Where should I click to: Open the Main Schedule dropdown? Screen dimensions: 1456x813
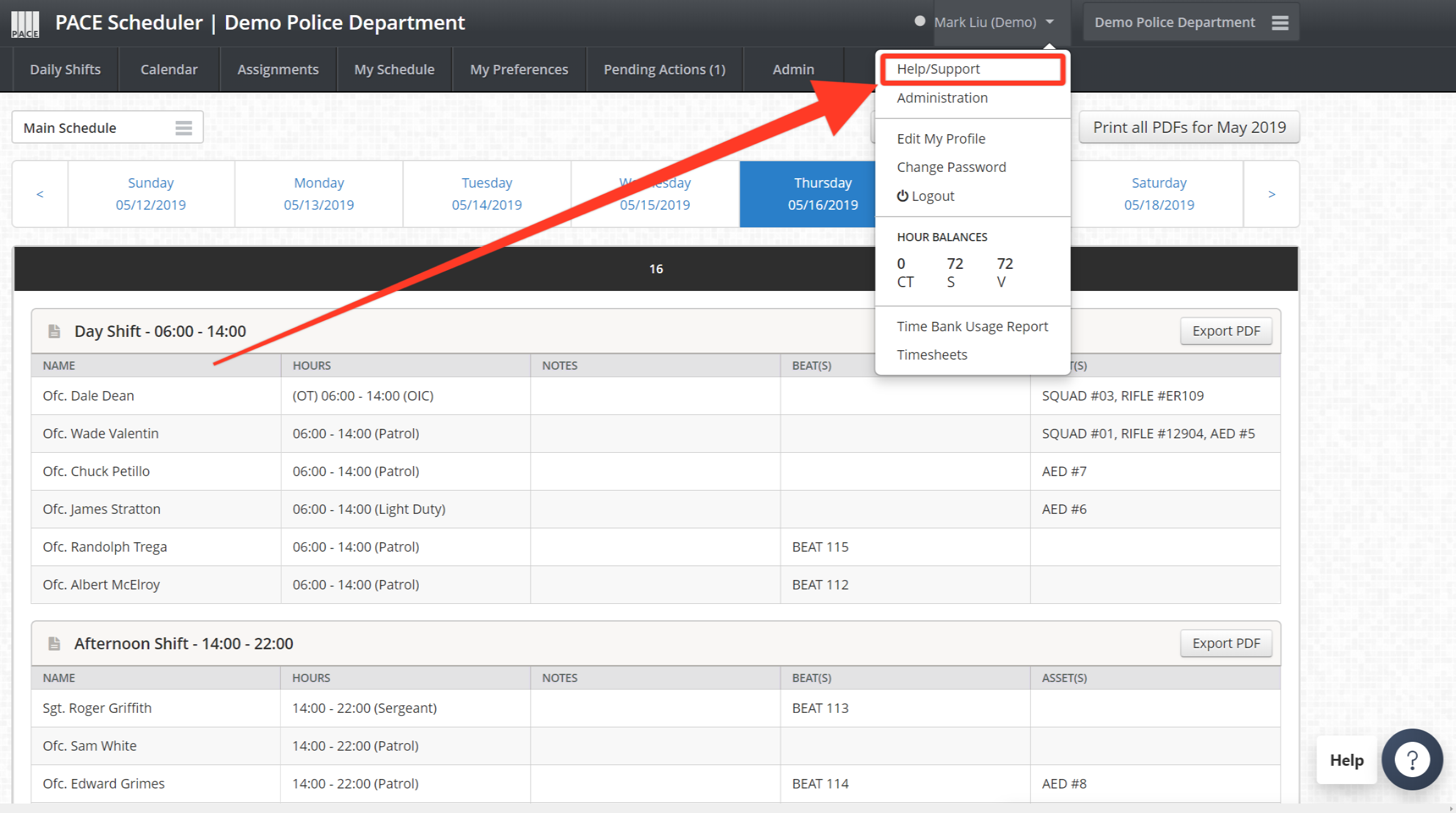[108, 128]
